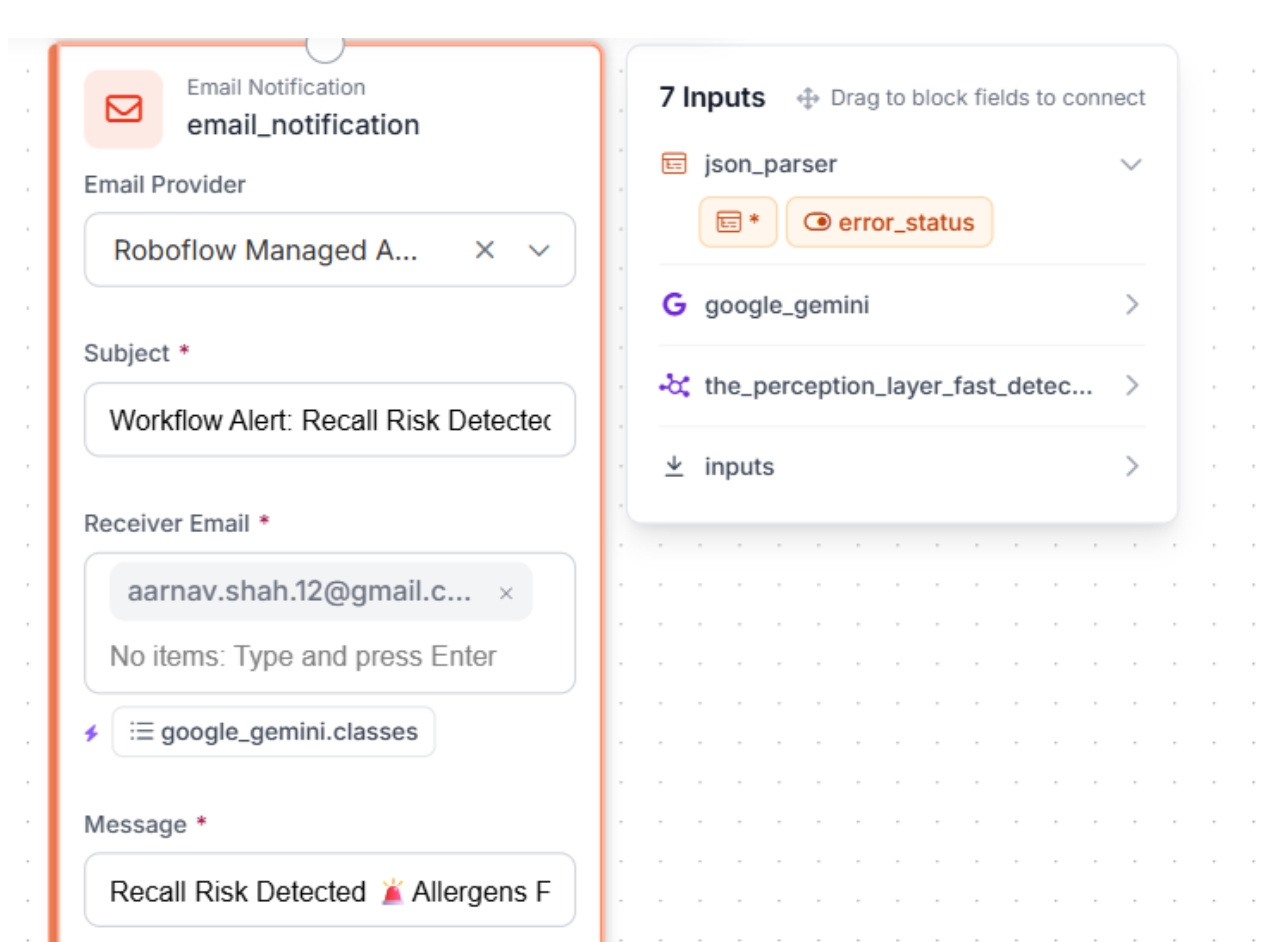The width and height of the screenshot is (1280, 942).
Task: Click the Google Gemini G icon
Action: (674, 305)
